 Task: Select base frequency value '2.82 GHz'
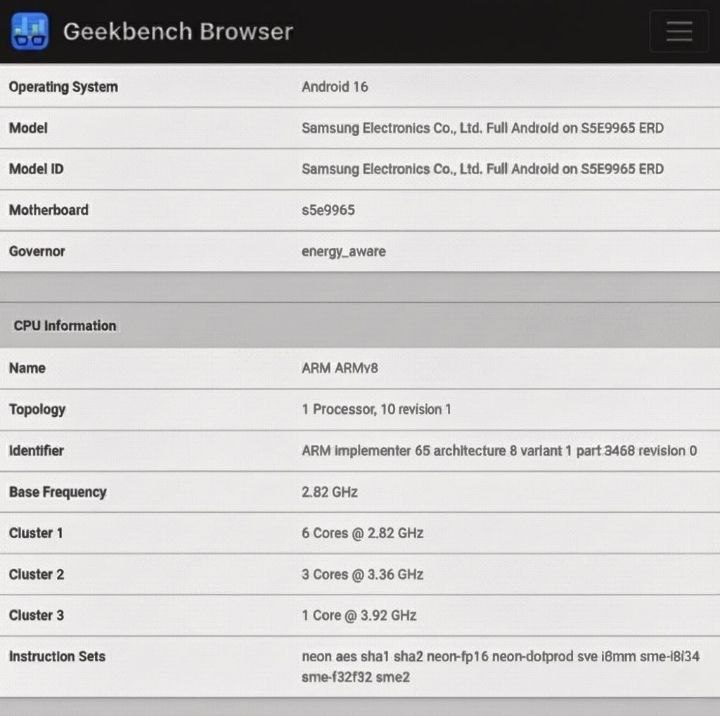point(329,492)
